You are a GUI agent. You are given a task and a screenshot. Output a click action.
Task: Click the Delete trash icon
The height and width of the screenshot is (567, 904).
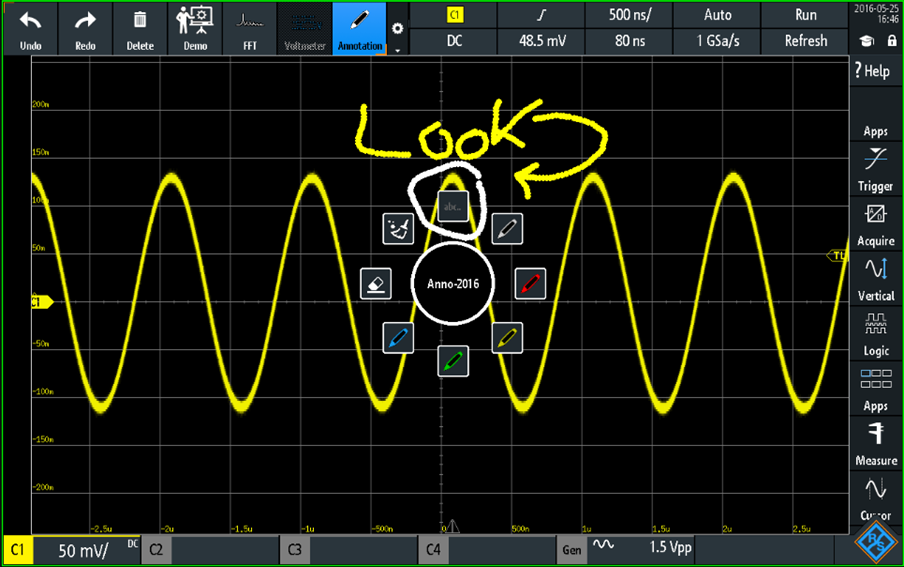(140, 28)
